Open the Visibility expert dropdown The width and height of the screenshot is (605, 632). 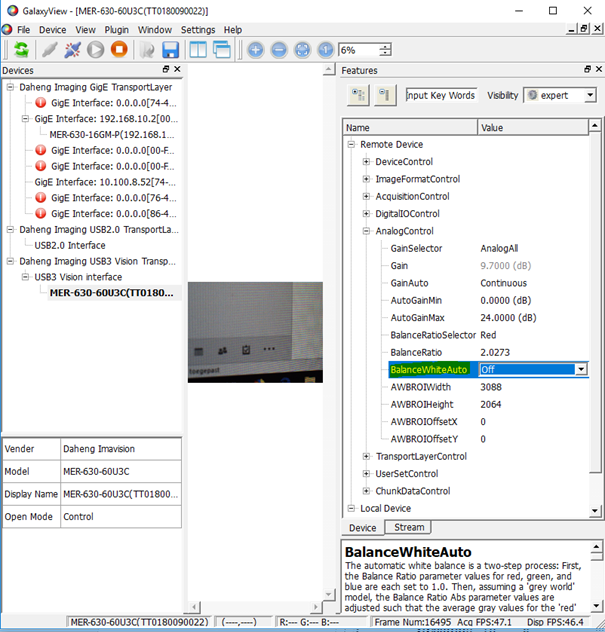point(560,95)
